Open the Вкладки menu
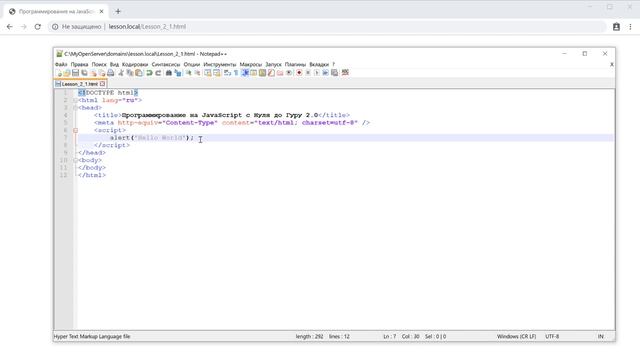The height and width of the screenshot is (360, 640). click(319, 64)
